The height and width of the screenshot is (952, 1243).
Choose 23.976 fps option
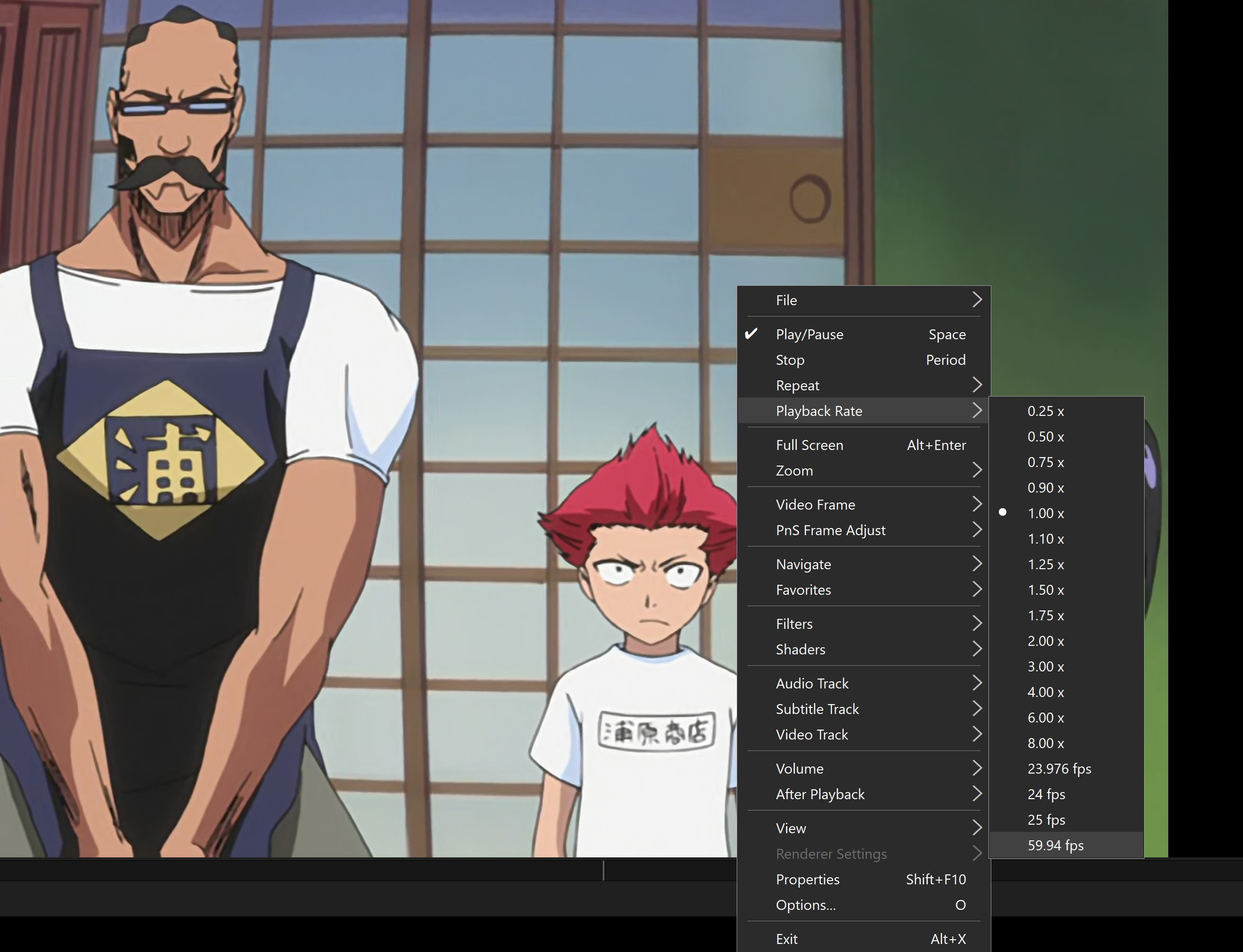pyautogui.click(x=1059, y=769)
